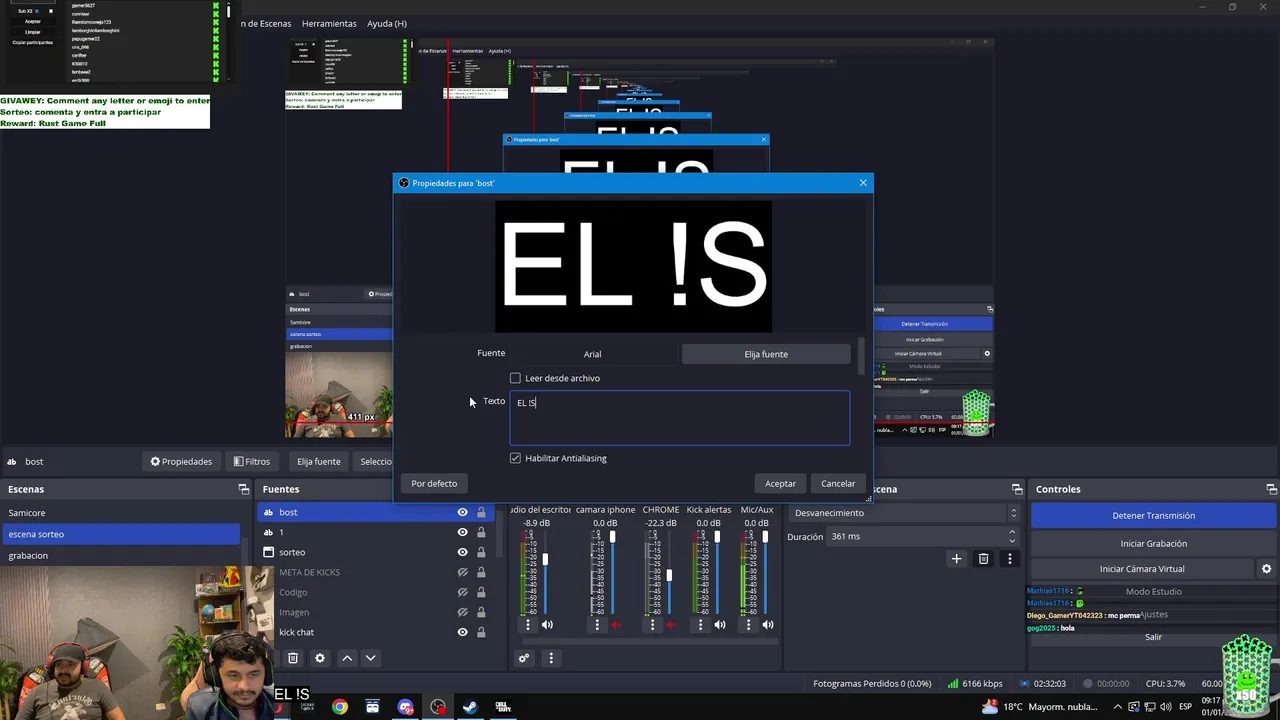This screenshot has width=1280, height=720.
Task: Open Desvanecimiento transition dropdown
Action: 905,513
